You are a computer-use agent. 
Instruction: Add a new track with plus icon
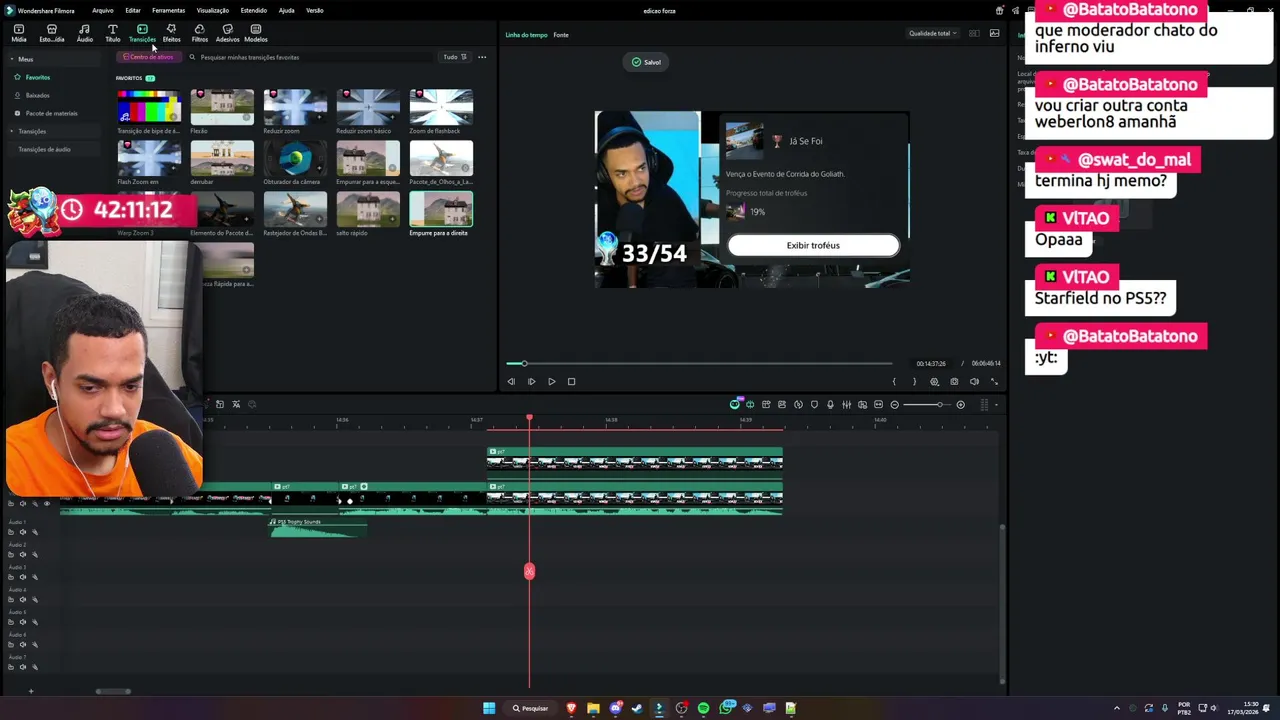[x=30, y=691]
